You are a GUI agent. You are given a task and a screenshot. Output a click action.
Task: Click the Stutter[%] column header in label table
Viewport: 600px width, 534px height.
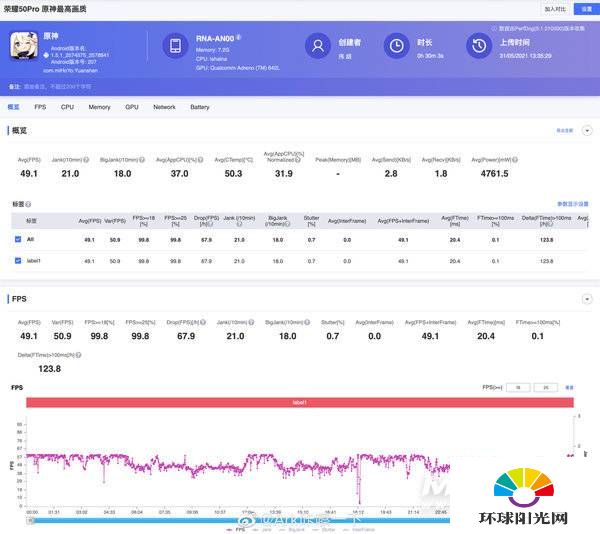pos(311,221)
